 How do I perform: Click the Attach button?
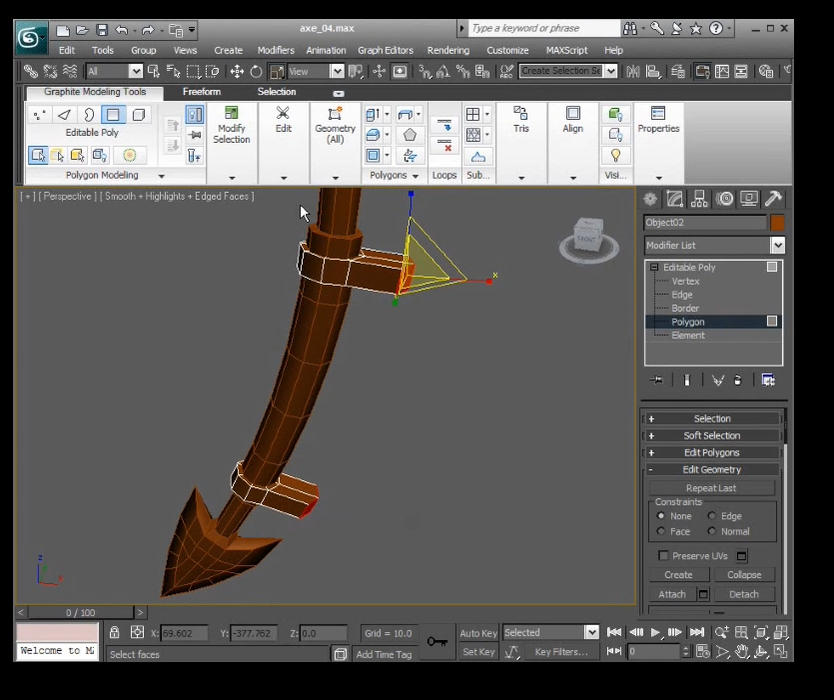[670, 593]
